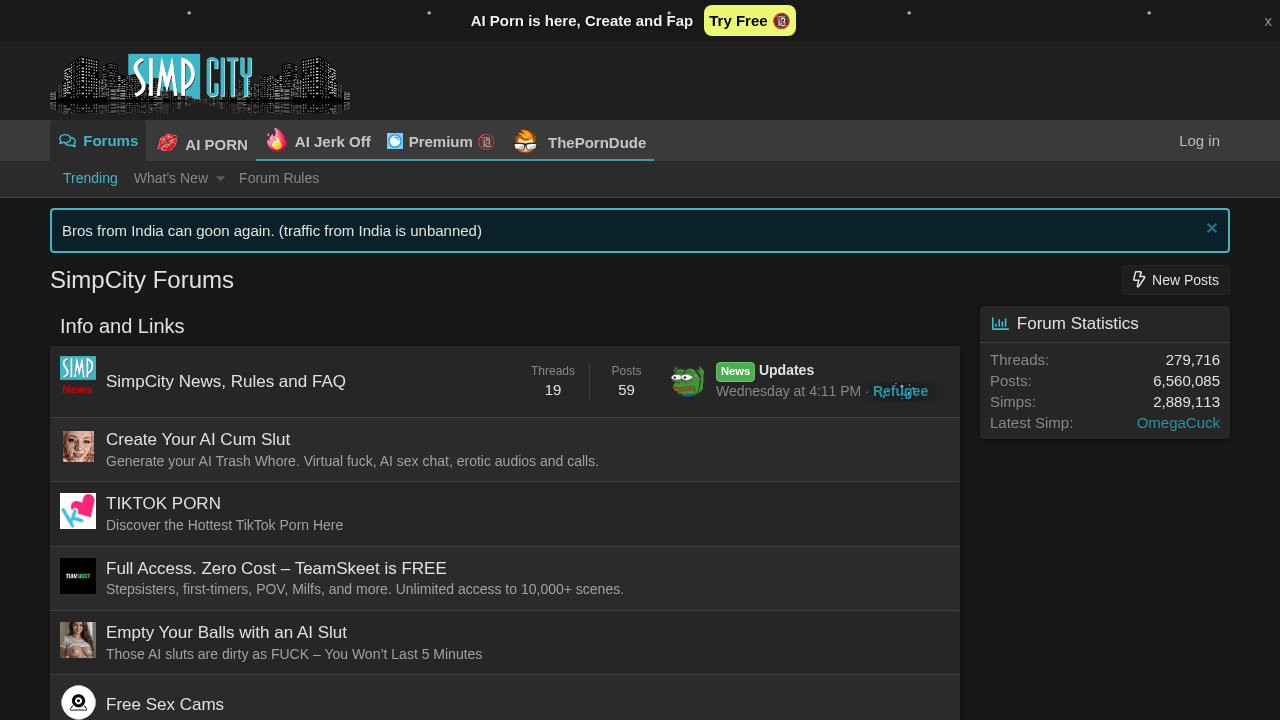Click the TIKTOK PORN heart icon
Viewport: 1280px width, 720px height.
pos(78,511)
